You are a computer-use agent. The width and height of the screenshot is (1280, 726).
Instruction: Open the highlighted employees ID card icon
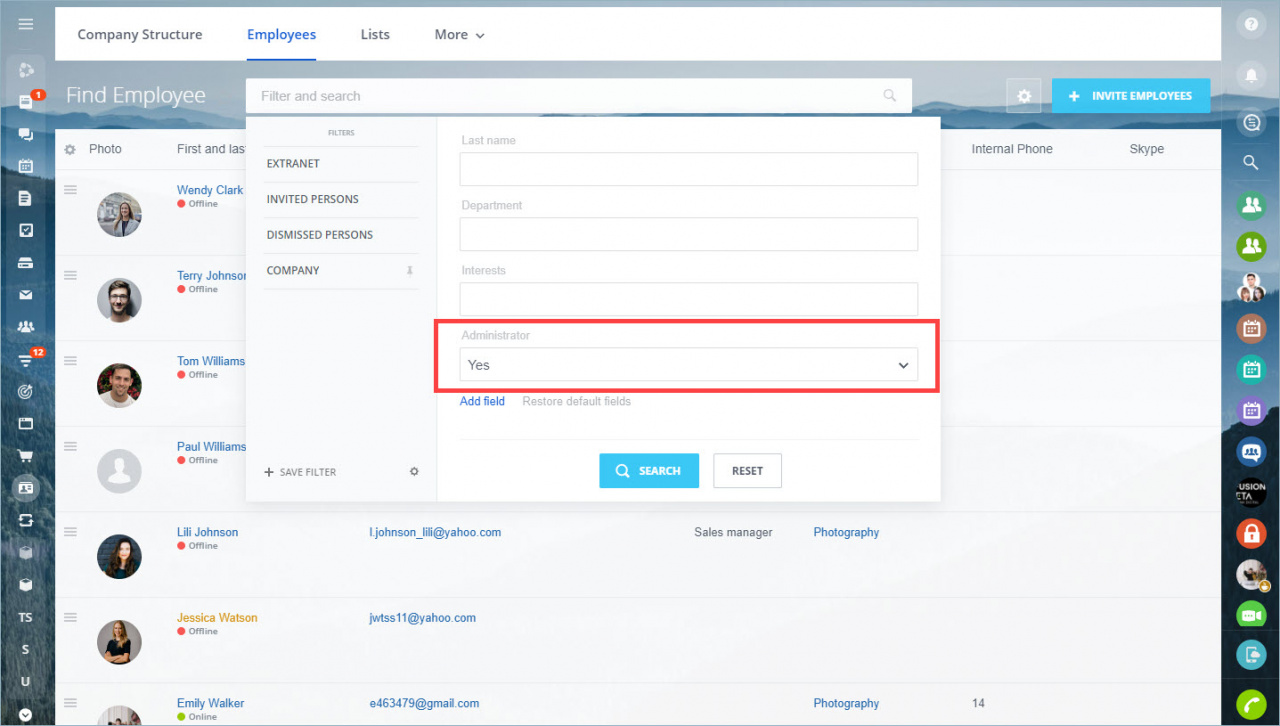26,488
